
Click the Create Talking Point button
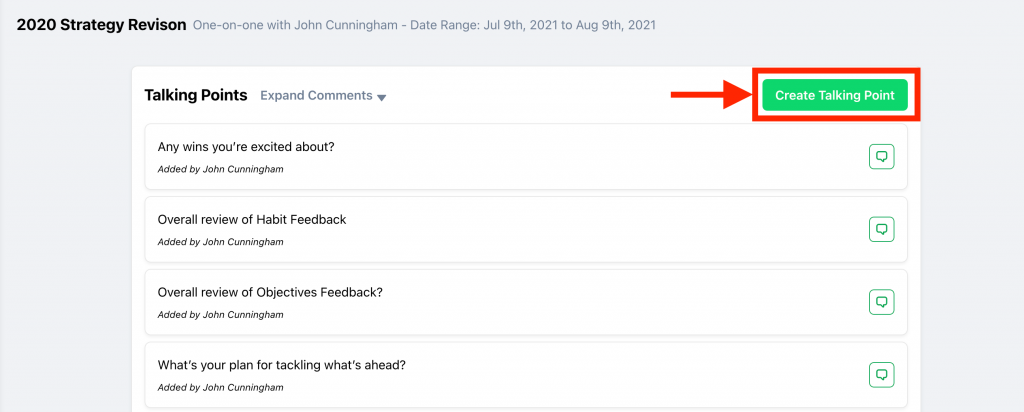834,95
